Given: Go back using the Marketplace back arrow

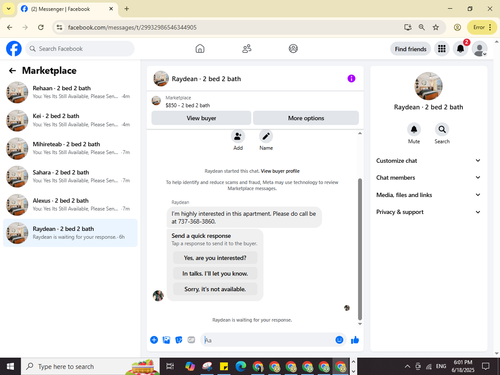Looking at the screenshot, I should tap(12, 71).
